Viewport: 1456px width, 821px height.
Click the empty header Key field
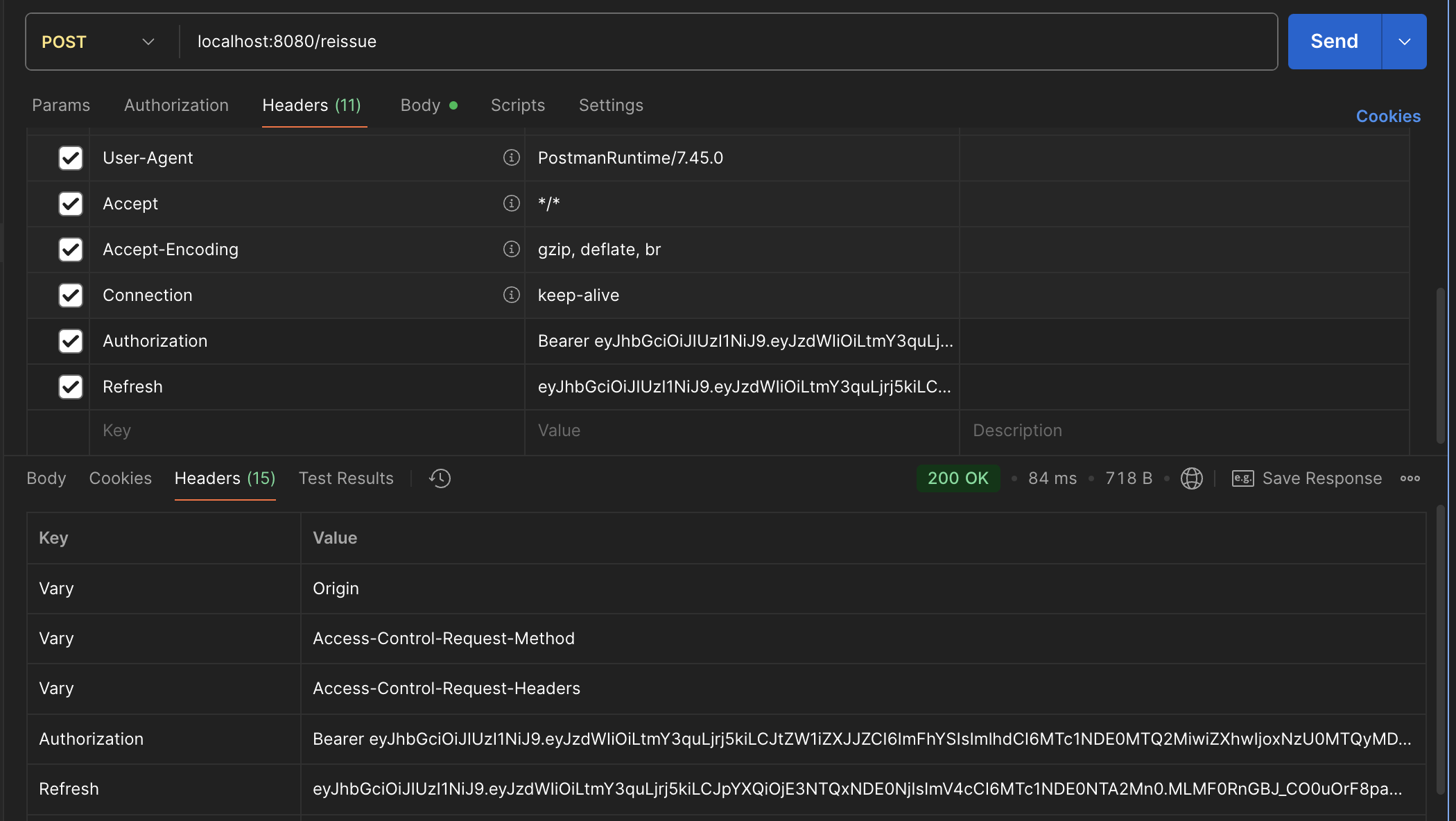pos(305,431)
